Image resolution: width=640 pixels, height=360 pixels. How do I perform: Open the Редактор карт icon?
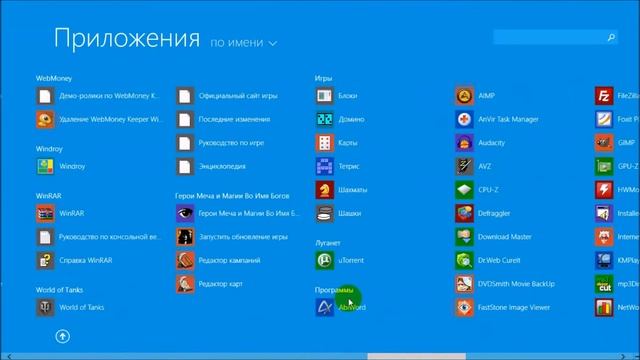185,284
